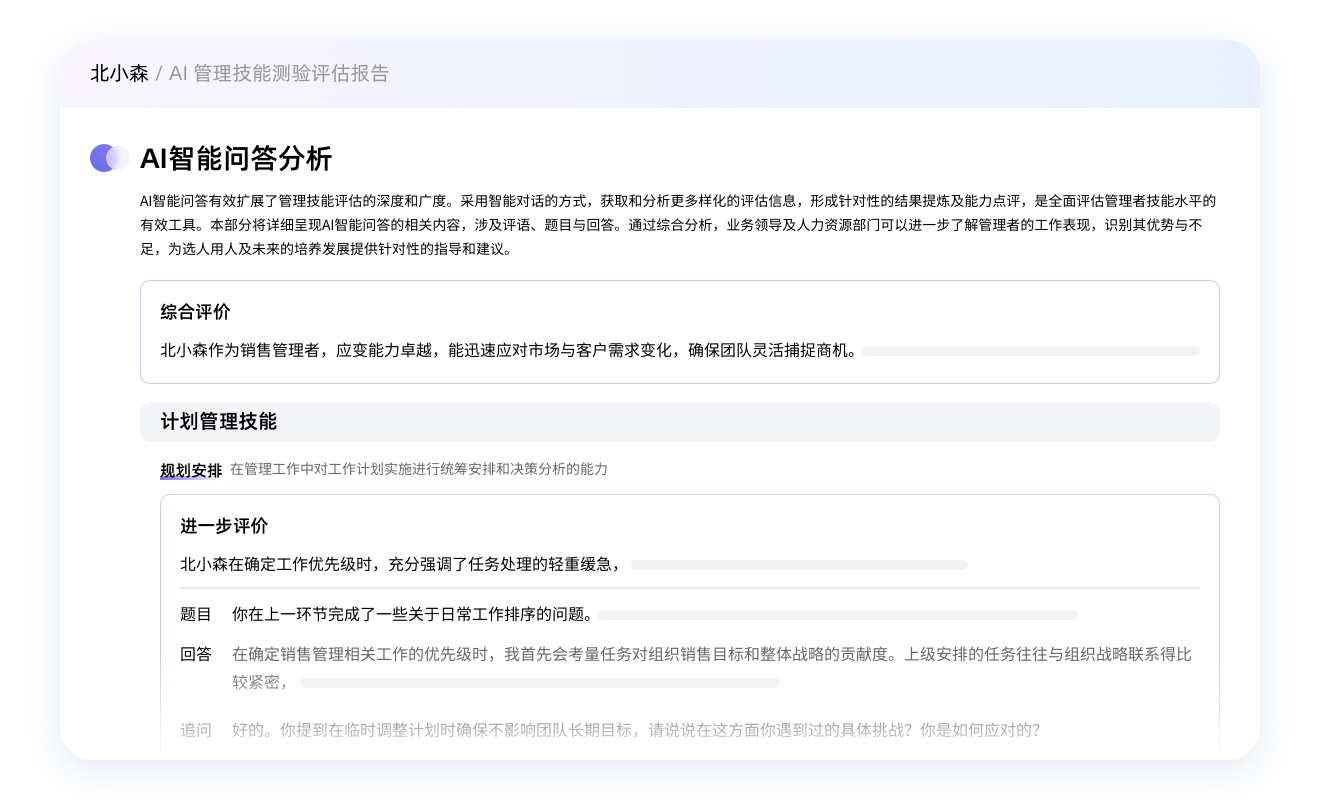Screen dimensions: 1320x800
Task: Collapse the 计划管理技能 section header
Action: point(679,422)
